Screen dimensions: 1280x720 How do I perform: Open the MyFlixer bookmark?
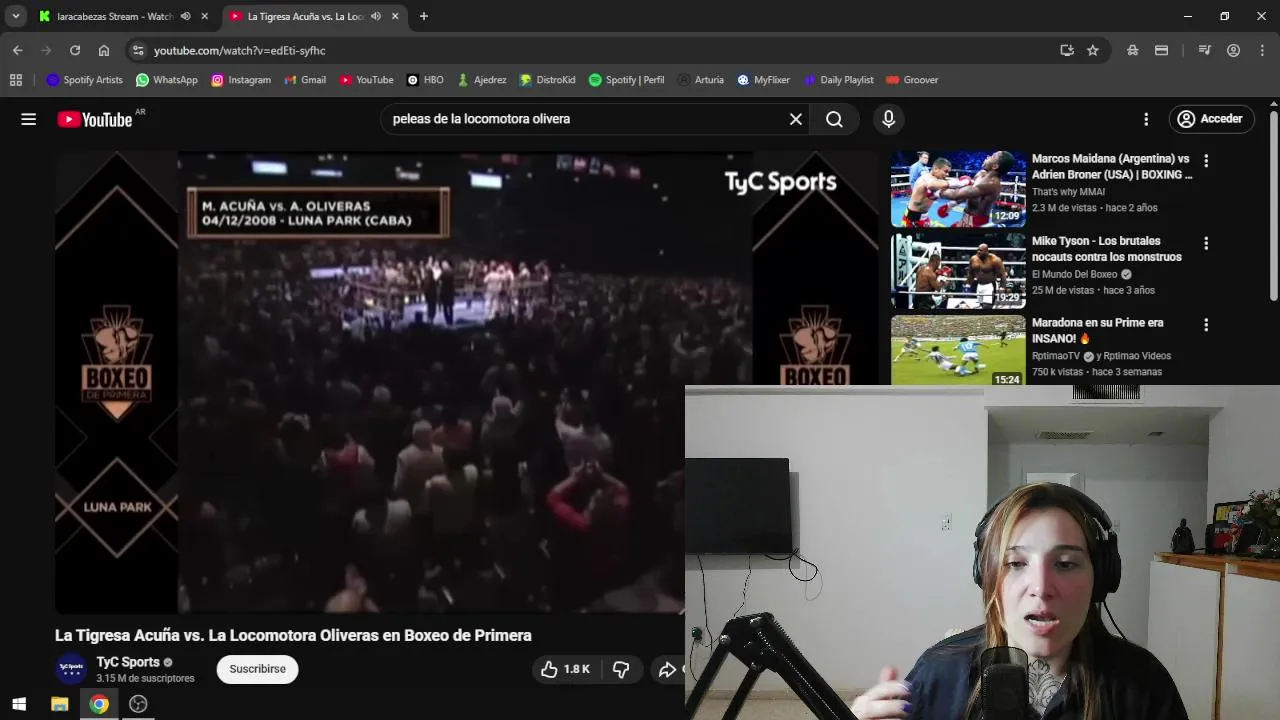tap(764, 80)
